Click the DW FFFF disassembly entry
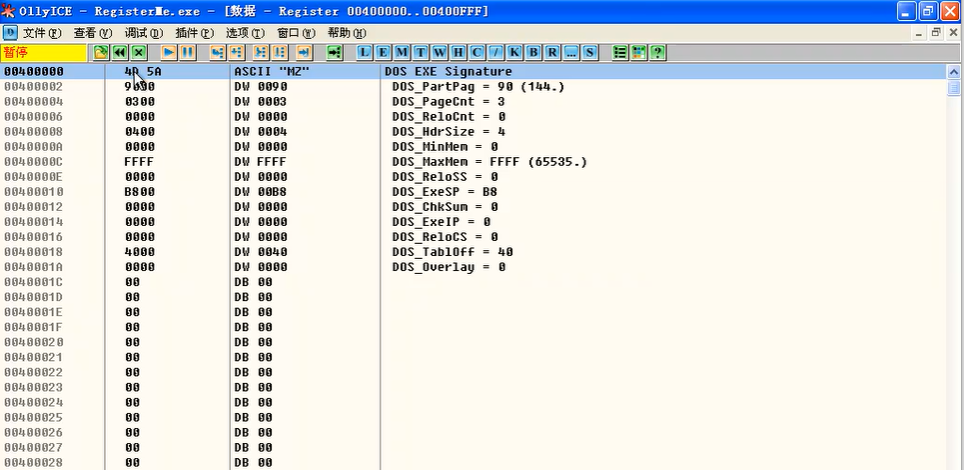964x470 pixels. (261, 162)
